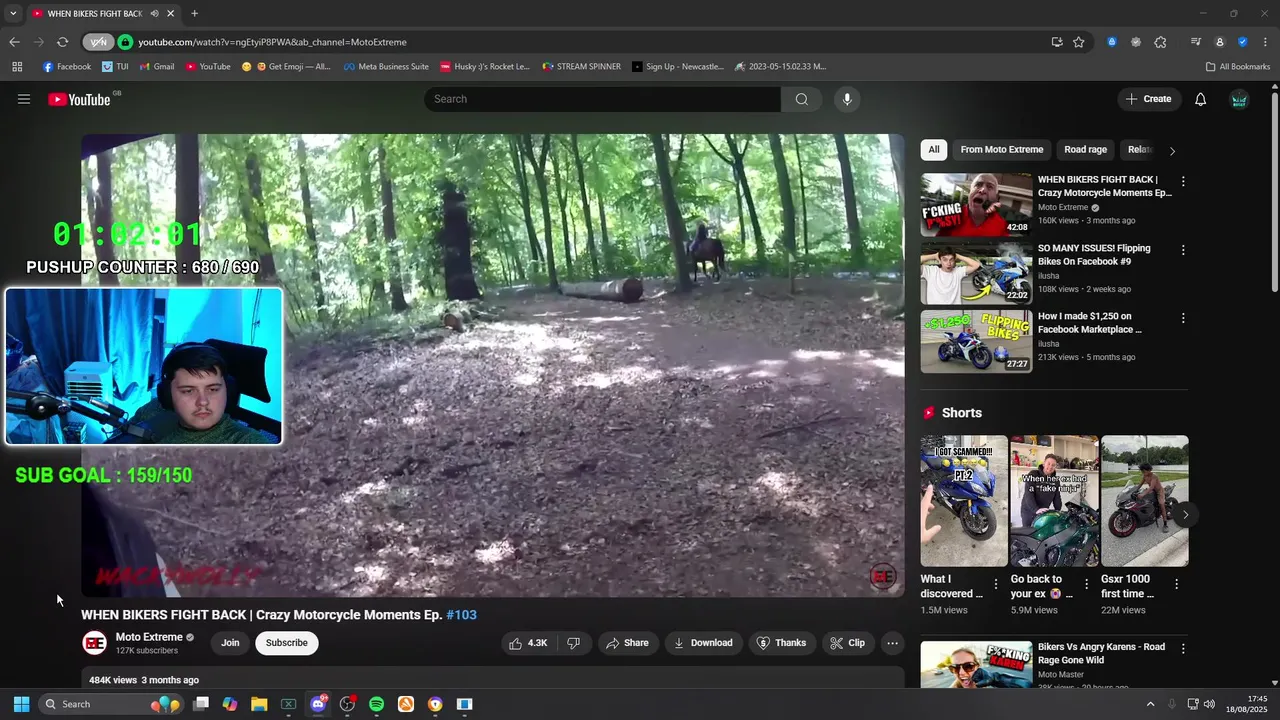The image size is (1280, 720).
Task: Open options for How I made $1,250 video
Action: [x=1183, y=318]
